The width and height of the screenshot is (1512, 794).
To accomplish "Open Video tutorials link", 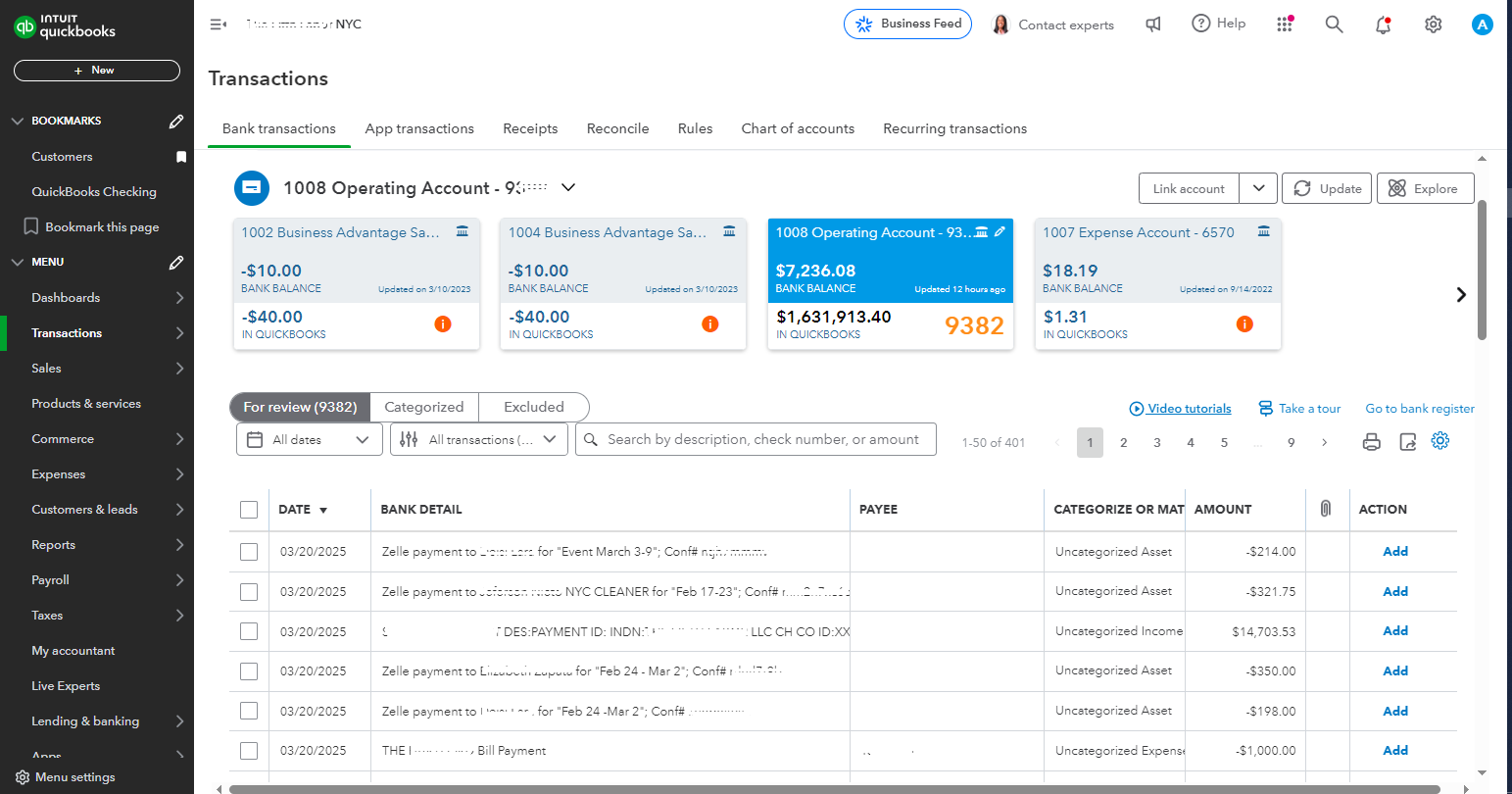I will [x=1180, y=409].
